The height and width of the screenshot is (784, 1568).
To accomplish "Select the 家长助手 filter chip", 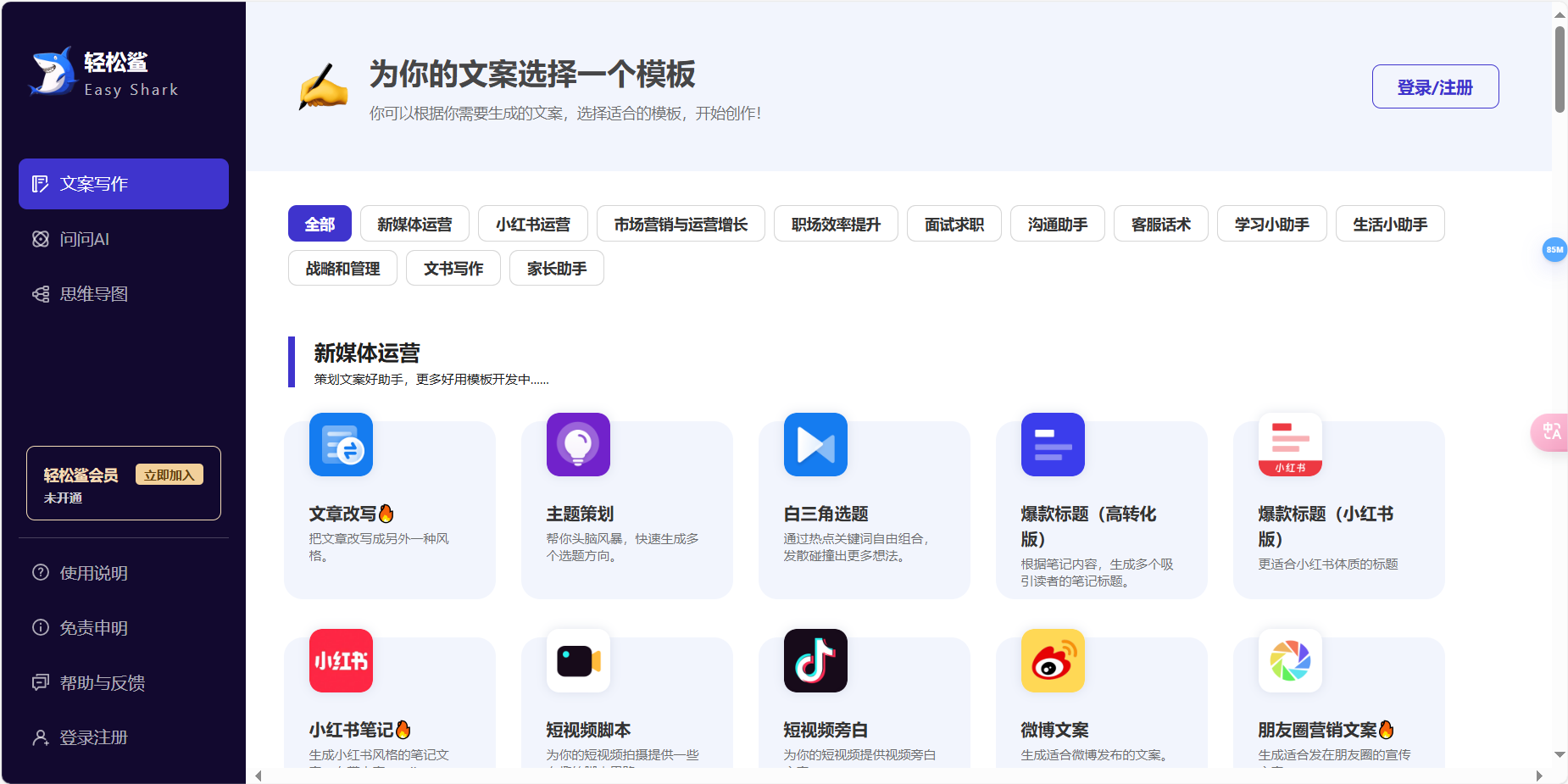I will point(556,268).
